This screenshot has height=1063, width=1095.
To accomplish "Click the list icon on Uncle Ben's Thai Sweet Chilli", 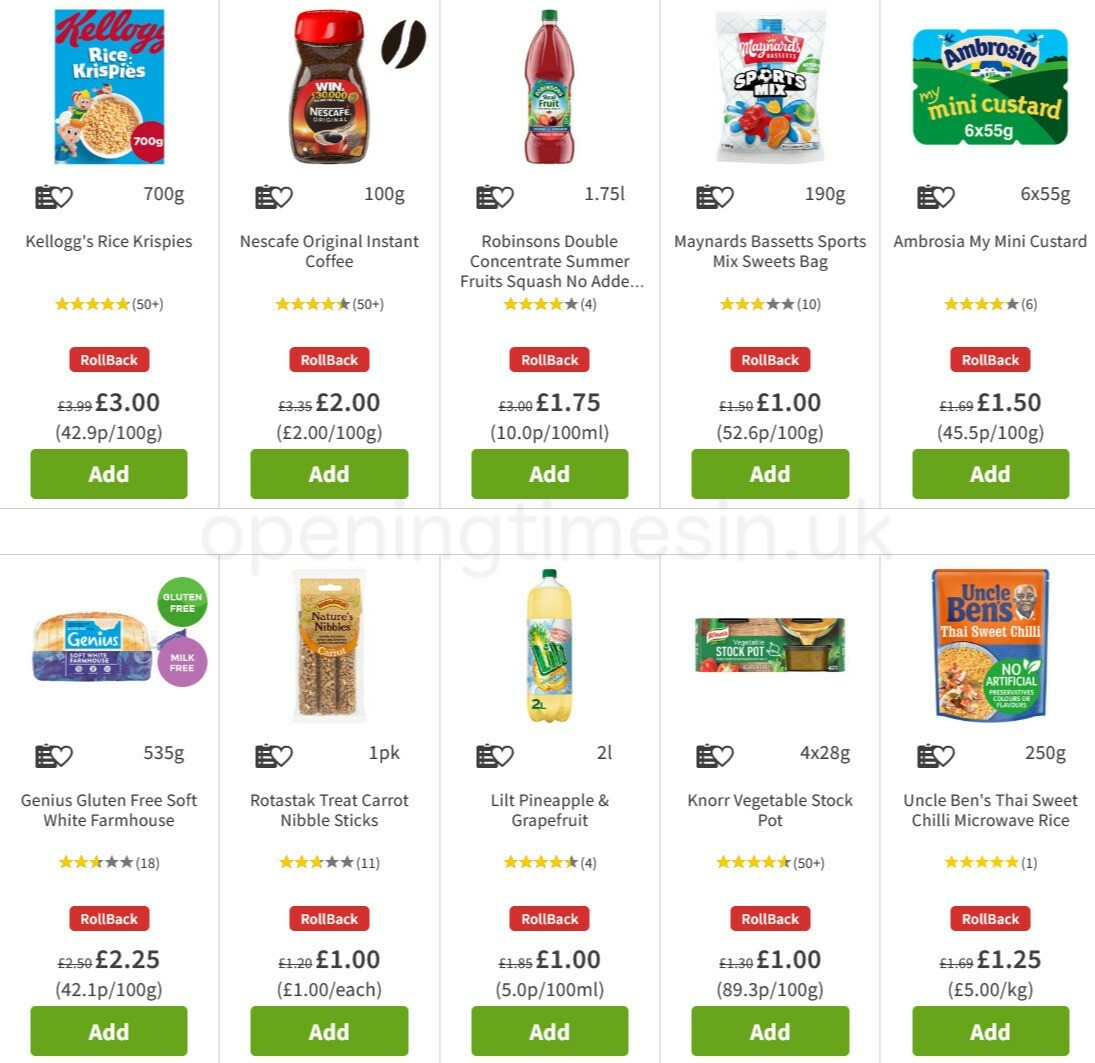I will pos(928,755).
